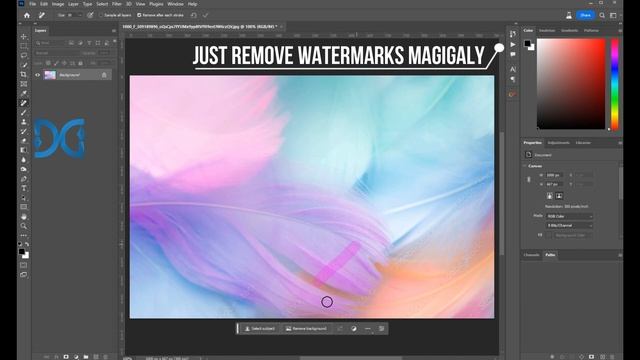Select the Gradient tool
The width and height of the screenshot is (640, 360).
pyautogui.click(x=24, y=150)
